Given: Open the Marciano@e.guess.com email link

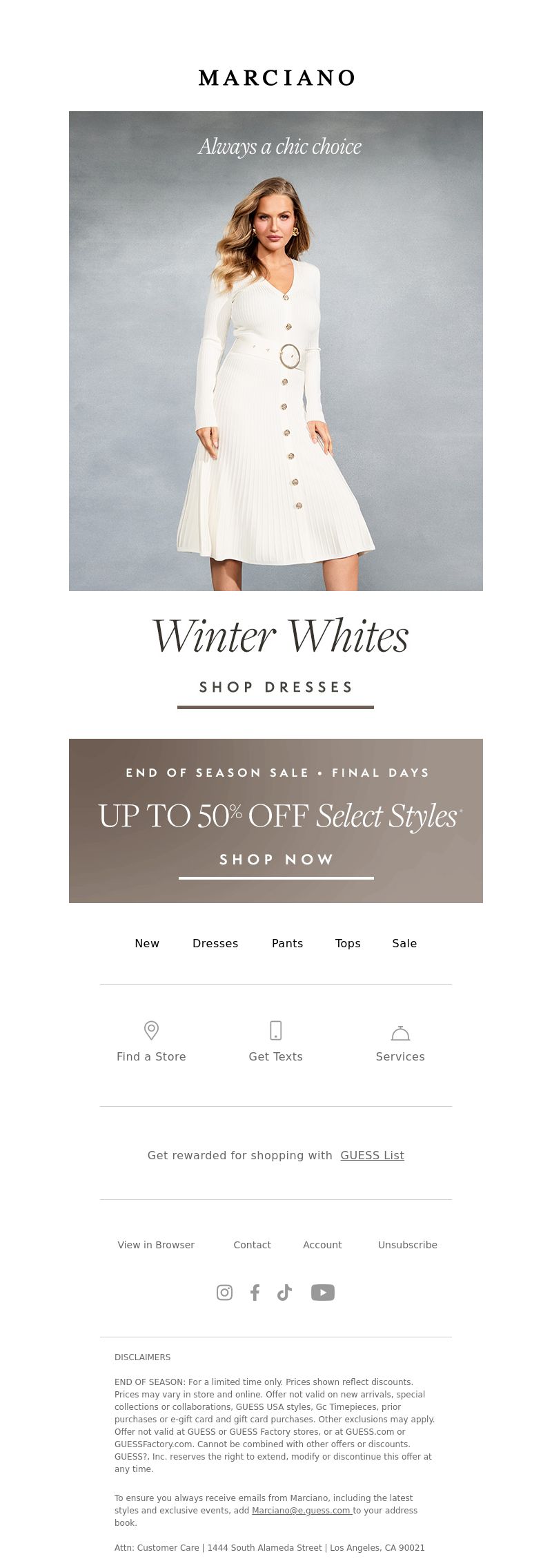Looking at the screenshot, I should pyautogui.click(x=302, y=1510).
